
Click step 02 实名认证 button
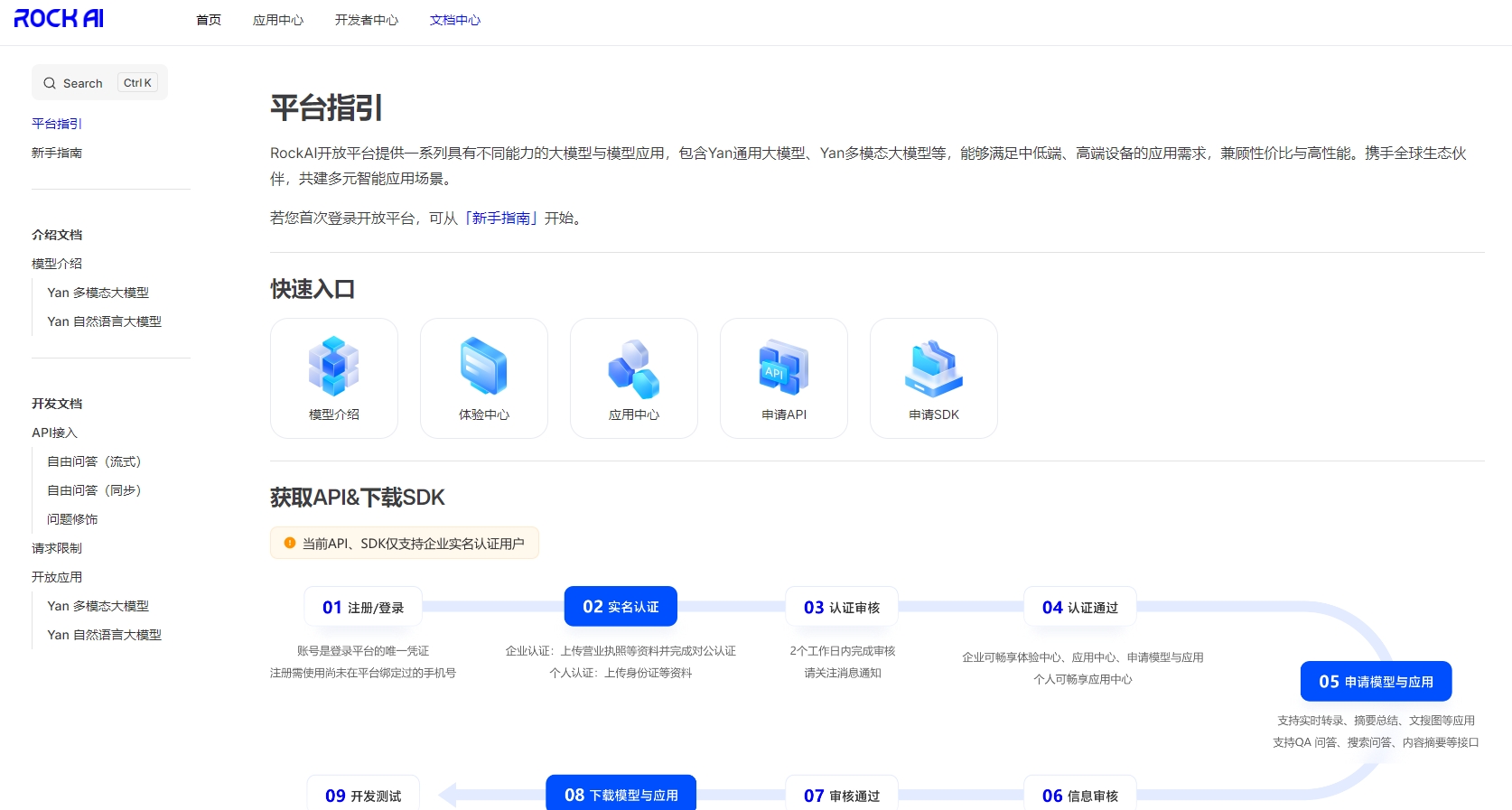click(x=621, y=607)
